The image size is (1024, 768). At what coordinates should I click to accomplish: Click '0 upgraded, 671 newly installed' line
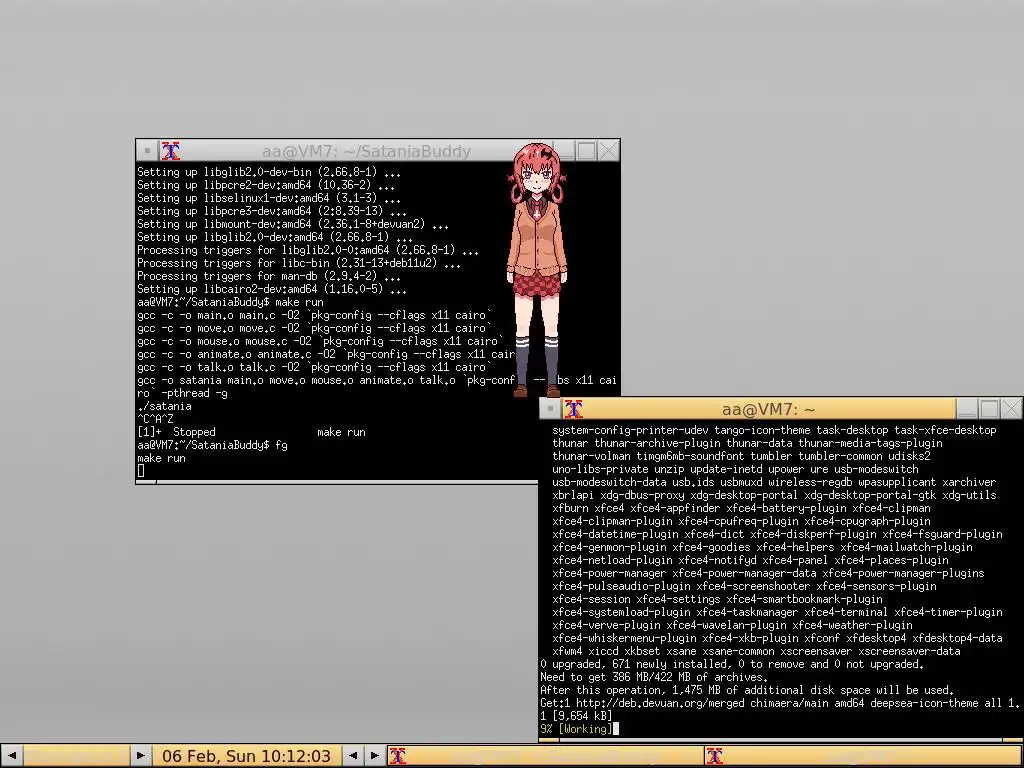pos(731,664)
